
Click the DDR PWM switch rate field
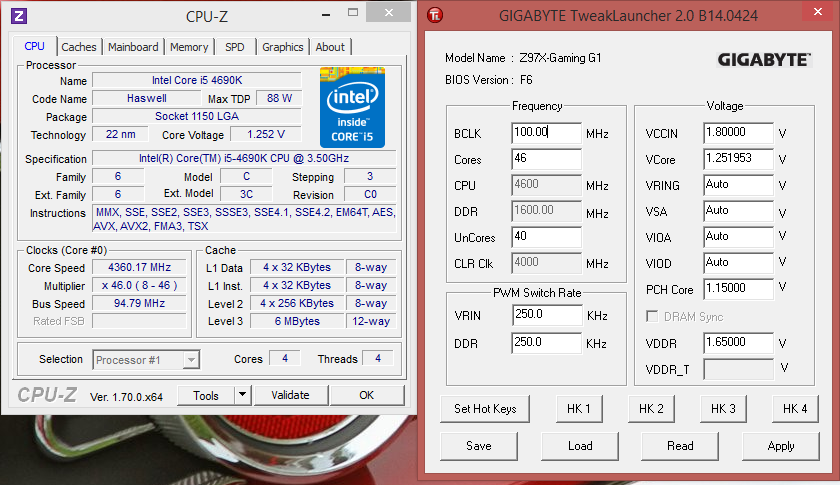(547, 342)
